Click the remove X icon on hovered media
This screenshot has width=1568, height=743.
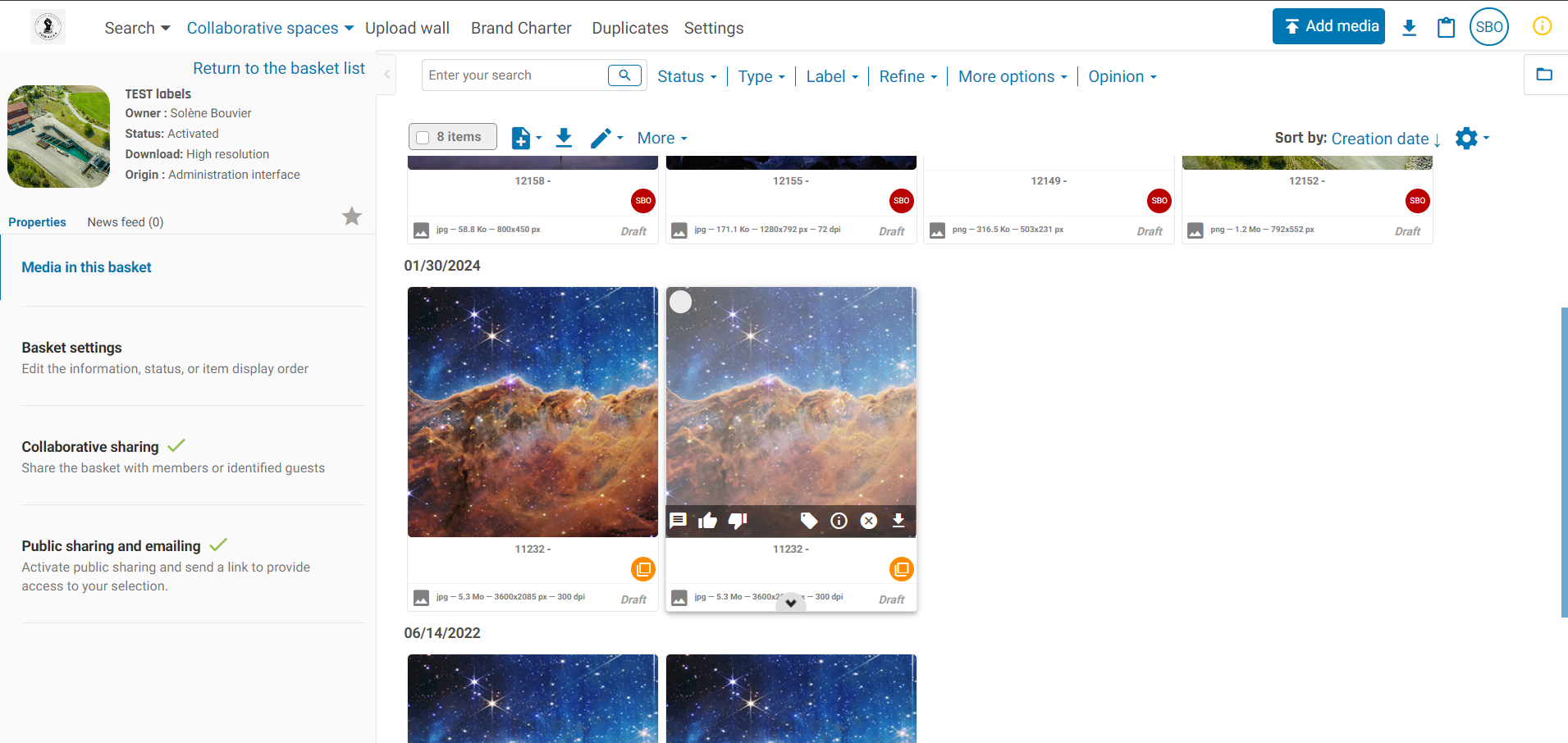869,521
